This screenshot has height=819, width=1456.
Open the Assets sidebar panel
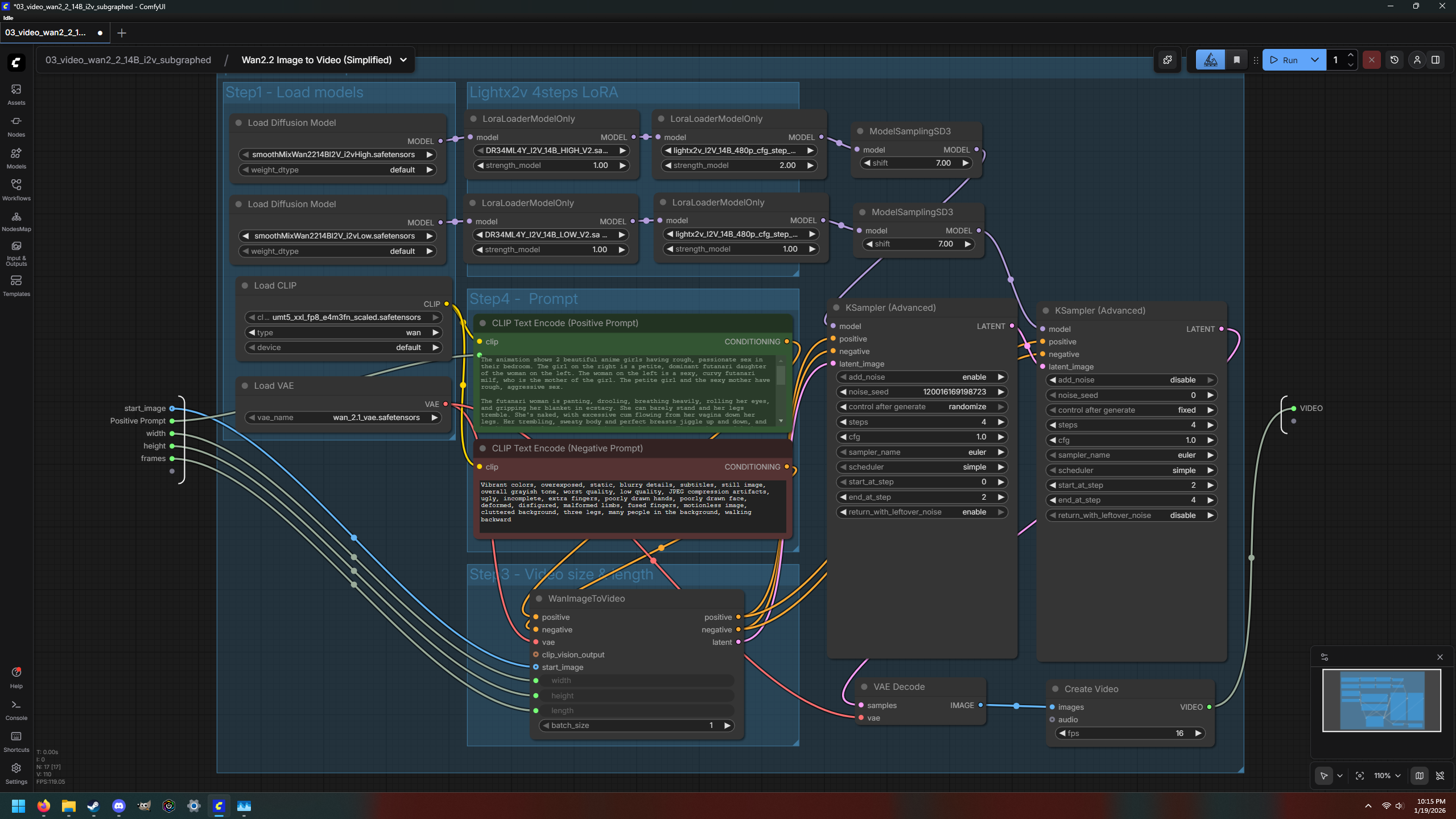coord(16,94)
